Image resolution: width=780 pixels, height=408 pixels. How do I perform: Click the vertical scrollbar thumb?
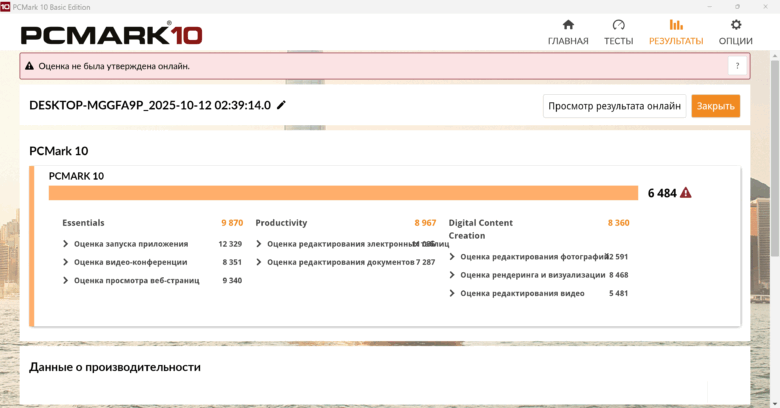coord(775,159)
